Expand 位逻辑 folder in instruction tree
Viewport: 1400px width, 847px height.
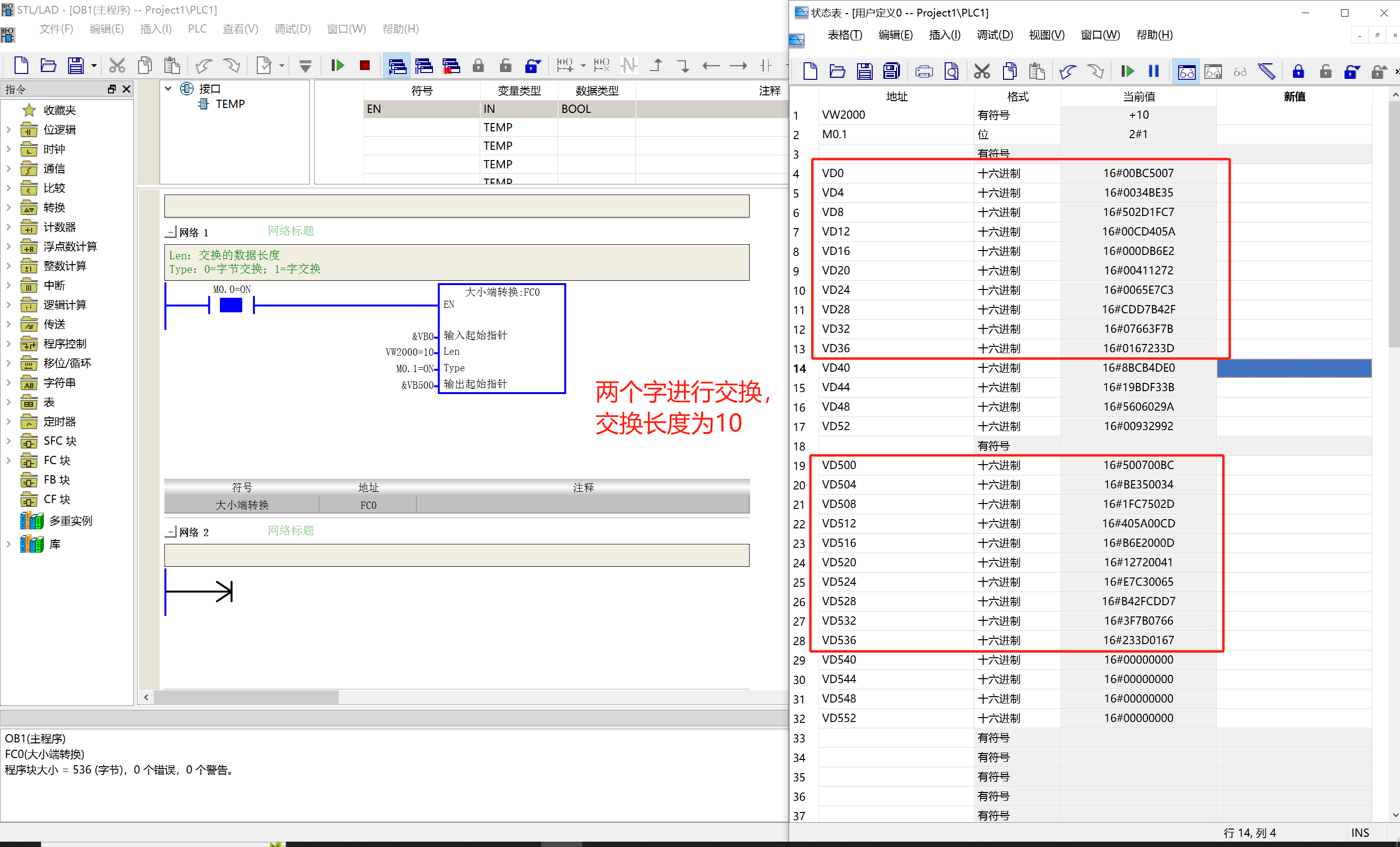[9, 129]
